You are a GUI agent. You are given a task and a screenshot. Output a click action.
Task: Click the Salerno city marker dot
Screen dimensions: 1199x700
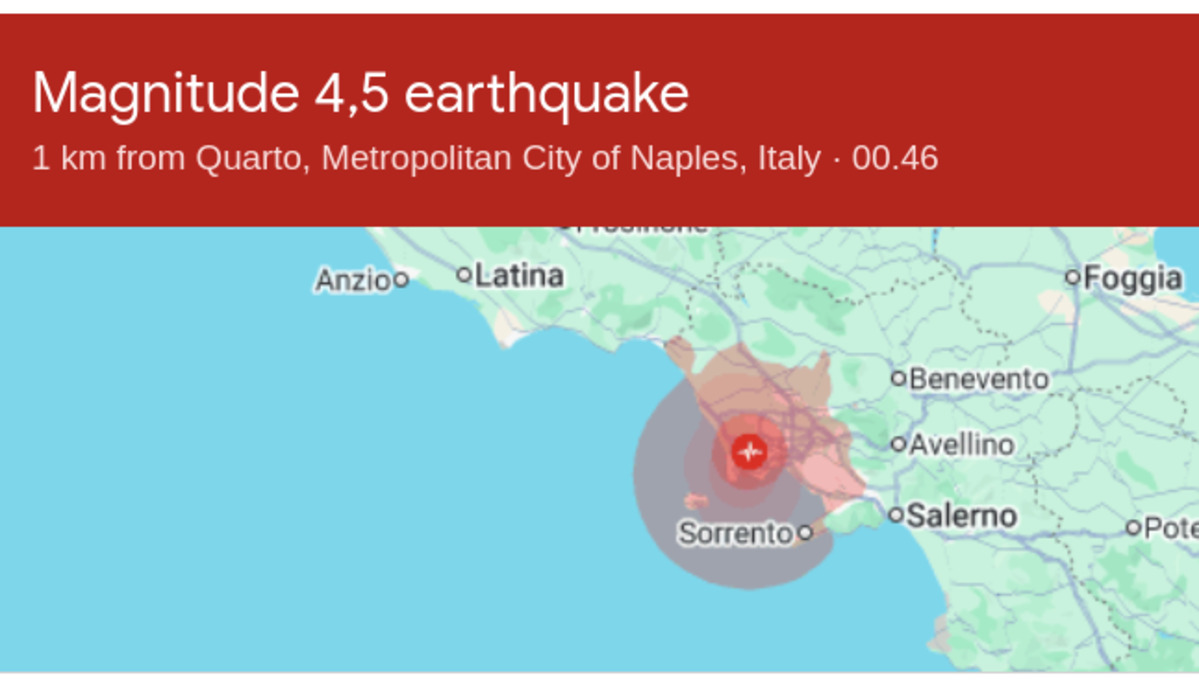895,515
